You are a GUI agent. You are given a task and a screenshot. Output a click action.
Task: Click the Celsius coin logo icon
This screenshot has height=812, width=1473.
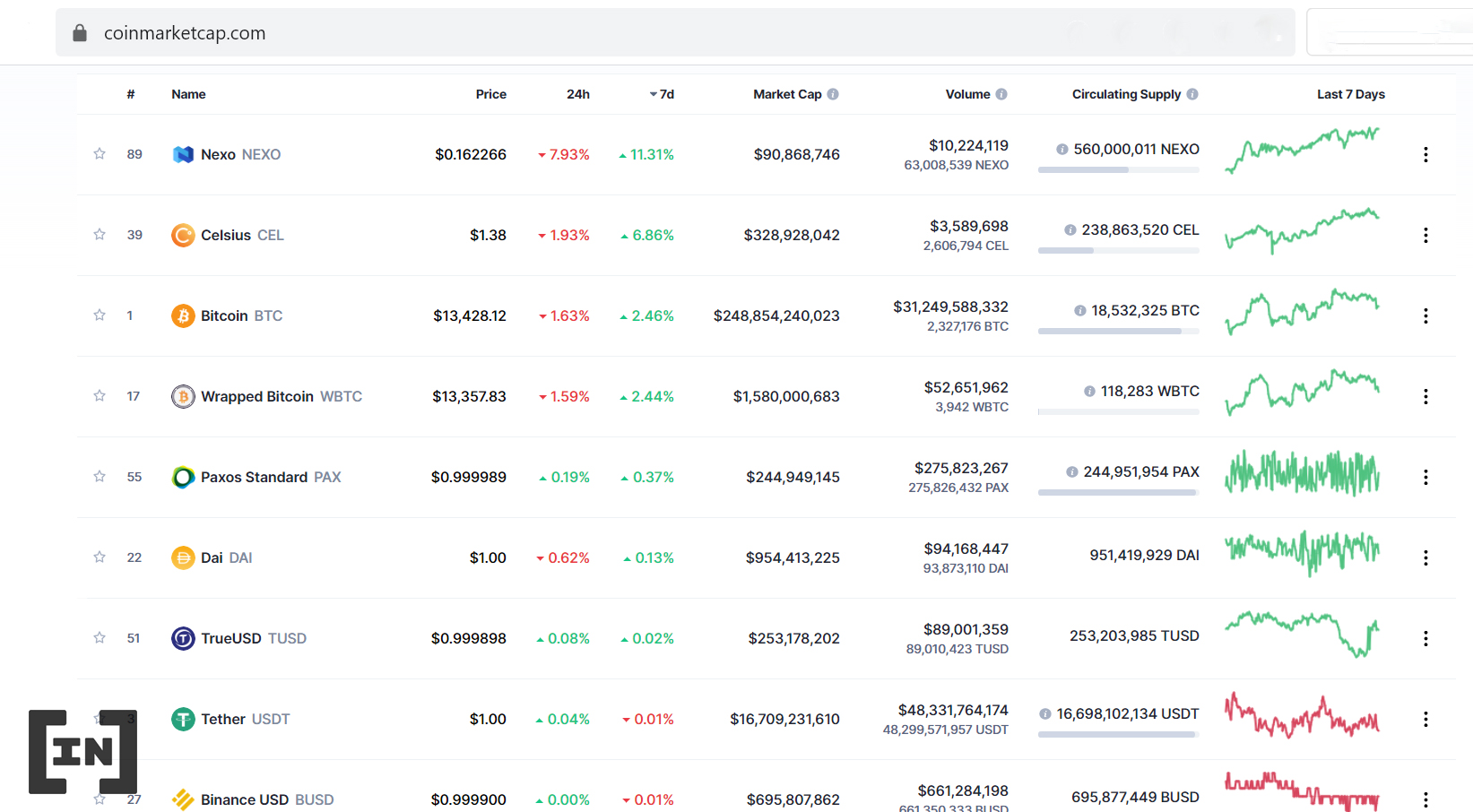(183, 235)
